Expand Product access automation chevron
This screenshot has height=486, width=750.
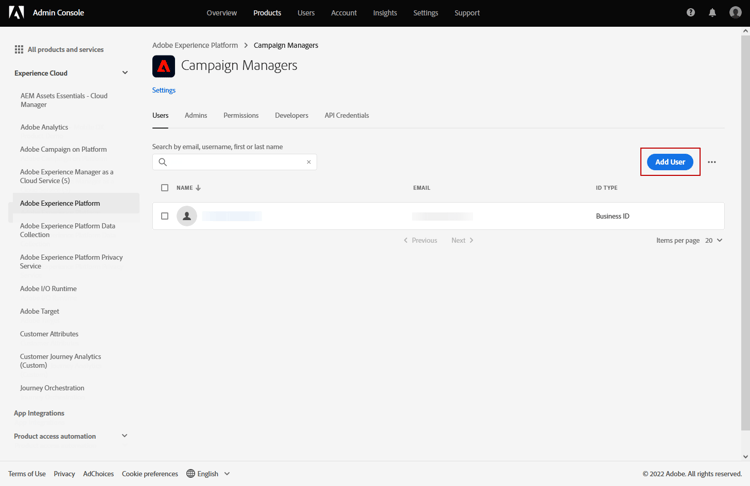(124, 436)
